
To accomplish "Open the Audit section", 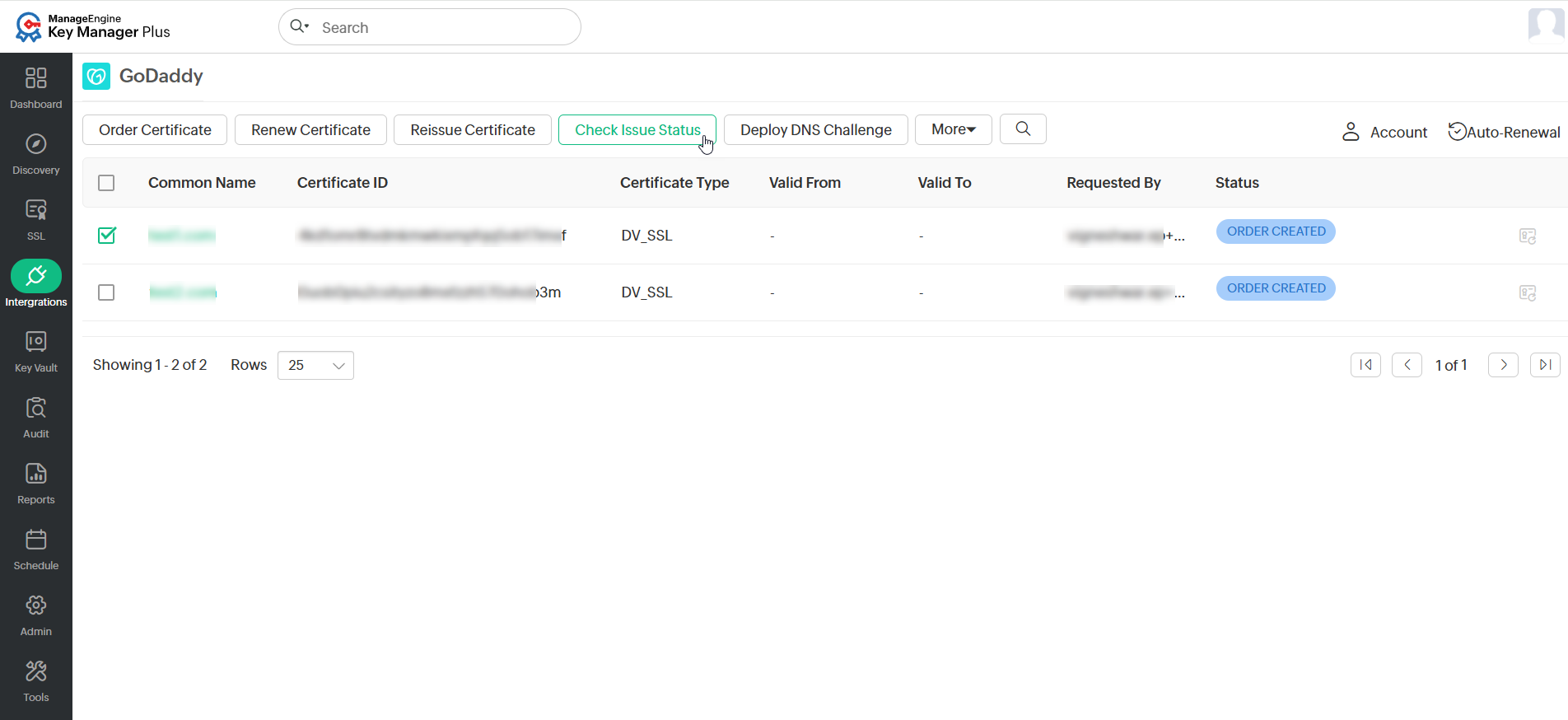I will tap(36, 418).
